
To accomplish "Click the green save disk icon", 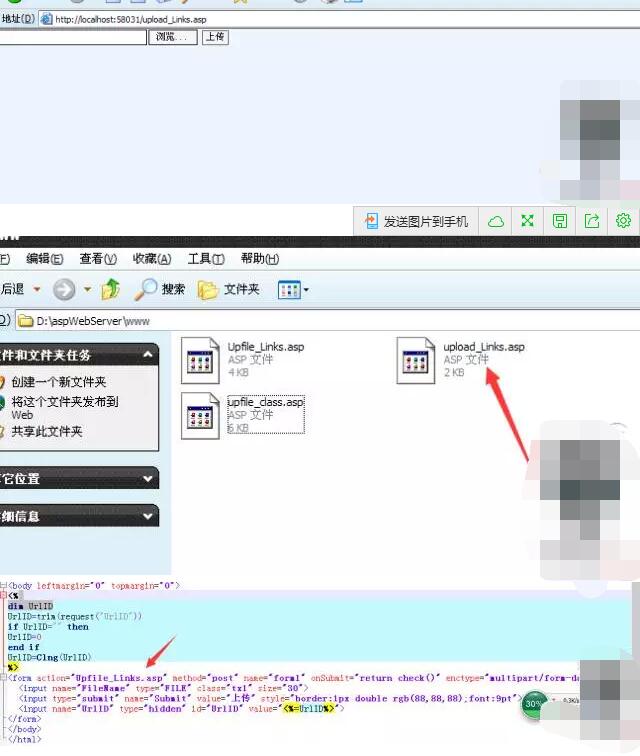I will coord(559,221).
